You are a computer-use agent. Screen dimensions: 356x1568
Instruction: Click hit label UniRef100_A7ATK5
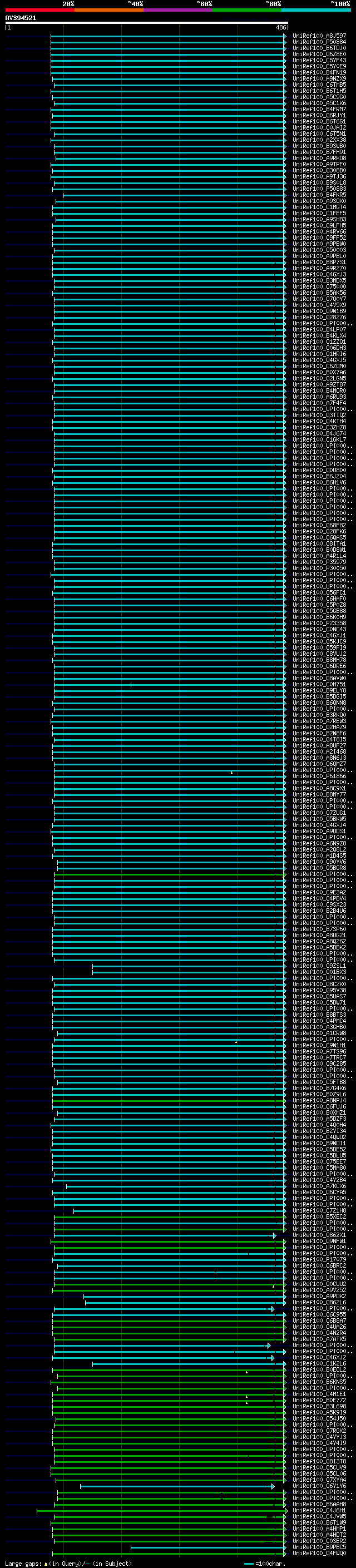click(319, 1339)
